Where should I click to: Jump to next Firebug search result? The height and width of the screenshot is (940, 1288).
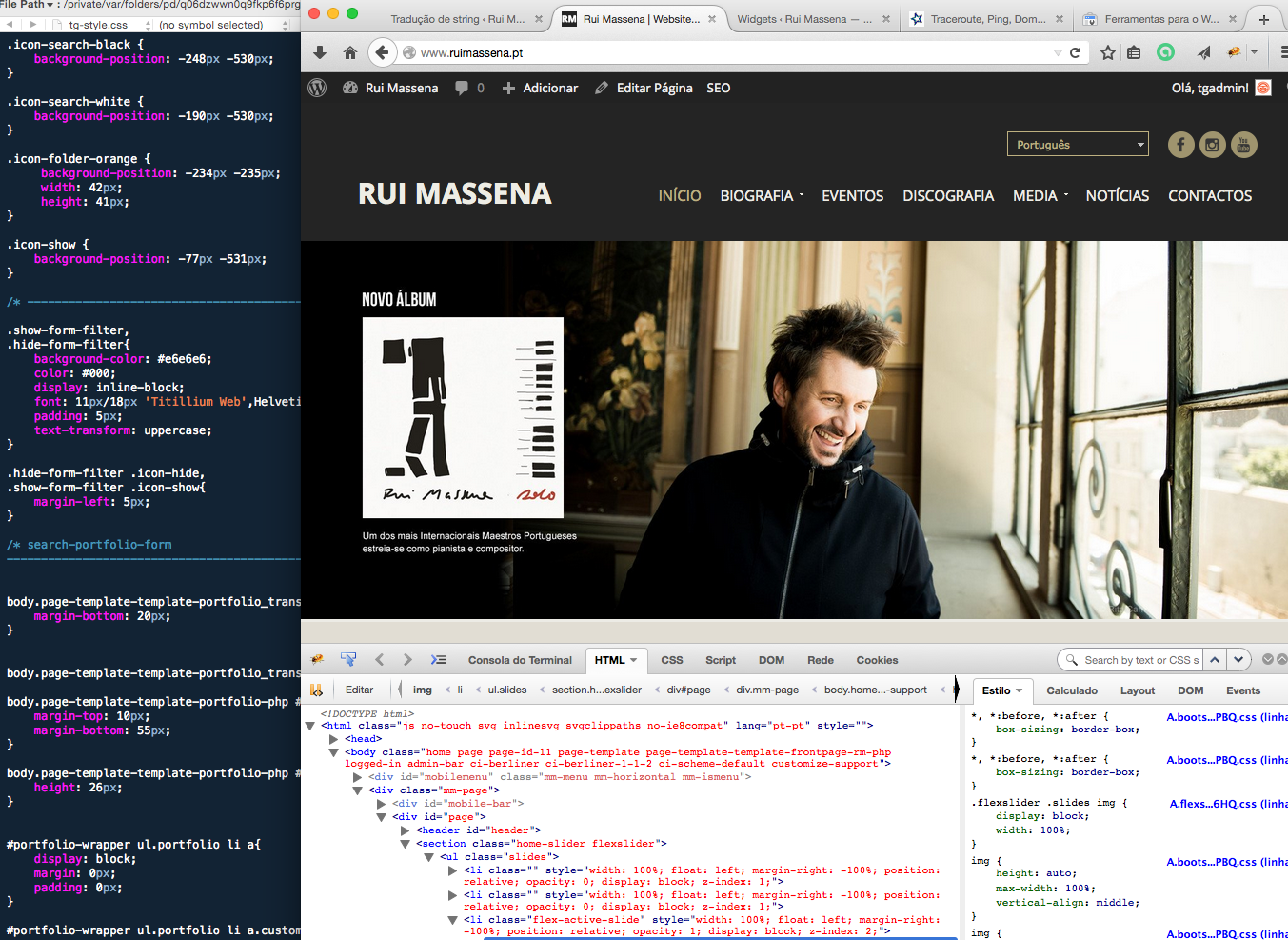pyautogui.click(x=1238, y=659)
